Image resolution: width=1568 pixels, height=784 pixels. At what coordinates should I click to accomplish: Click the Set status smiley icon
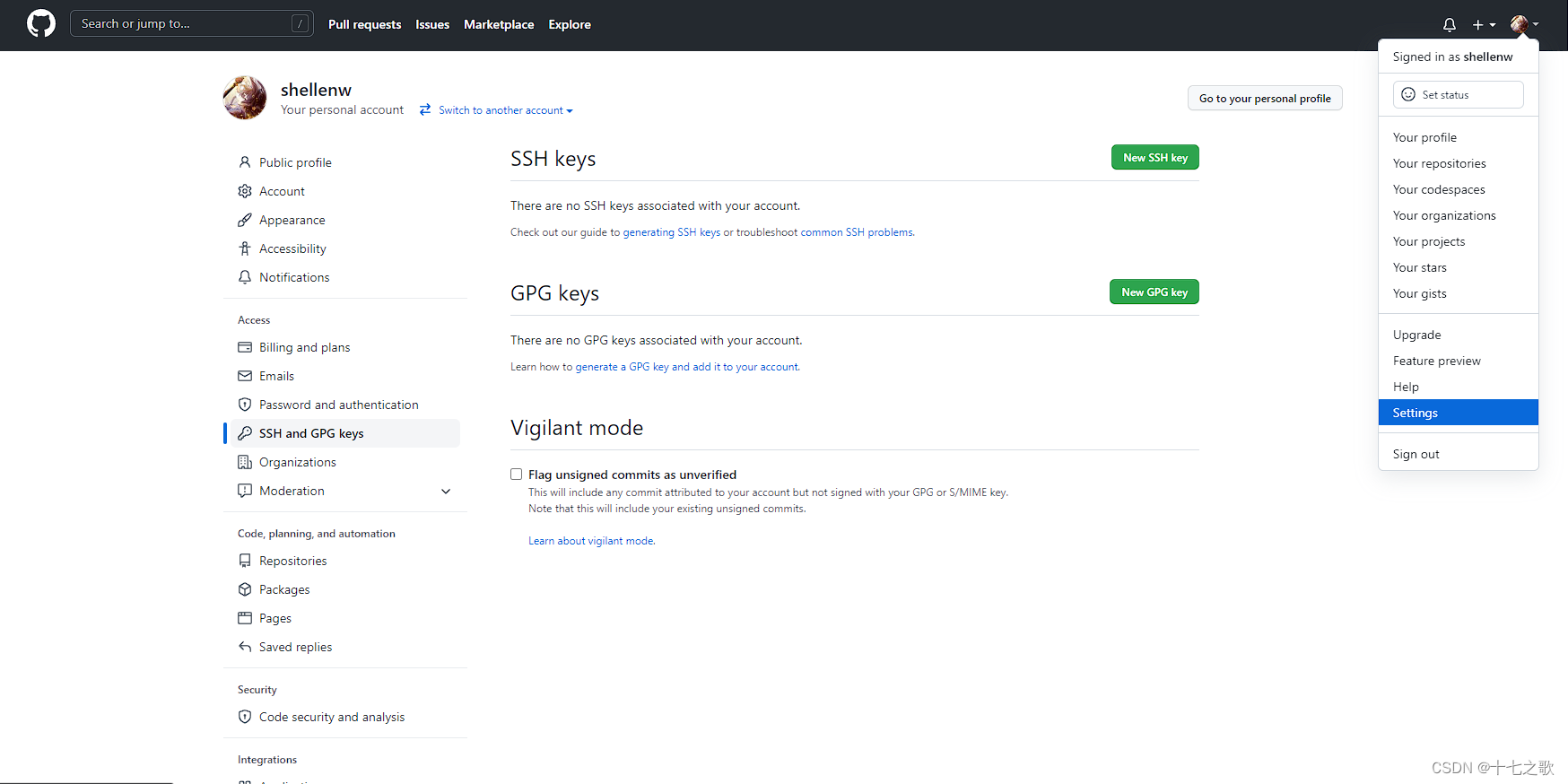(x=1408, y=94)
